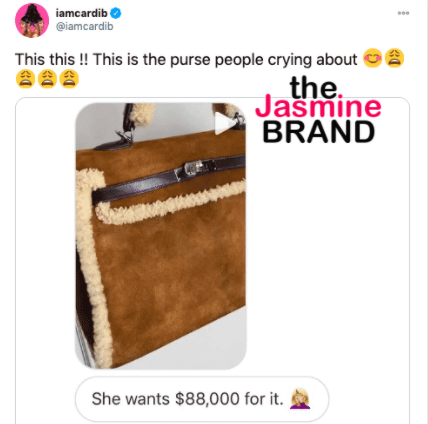
Task: Click the first weary face emoji after smiley
Action: pyautogui.click(x=395, y=58)
